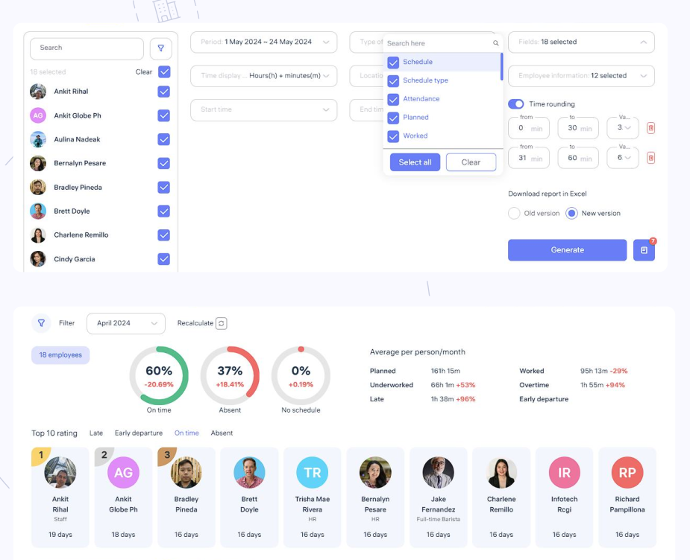Delete the first time rounding rule
This screenshot has height=560, width=690.
[651, 128]
